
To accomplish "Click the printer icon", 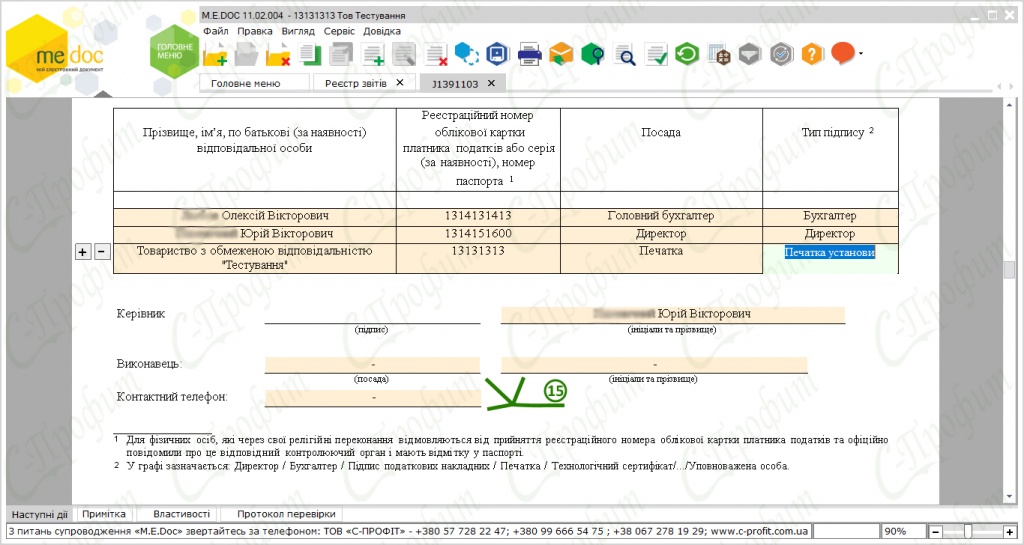I will [530, 55].
